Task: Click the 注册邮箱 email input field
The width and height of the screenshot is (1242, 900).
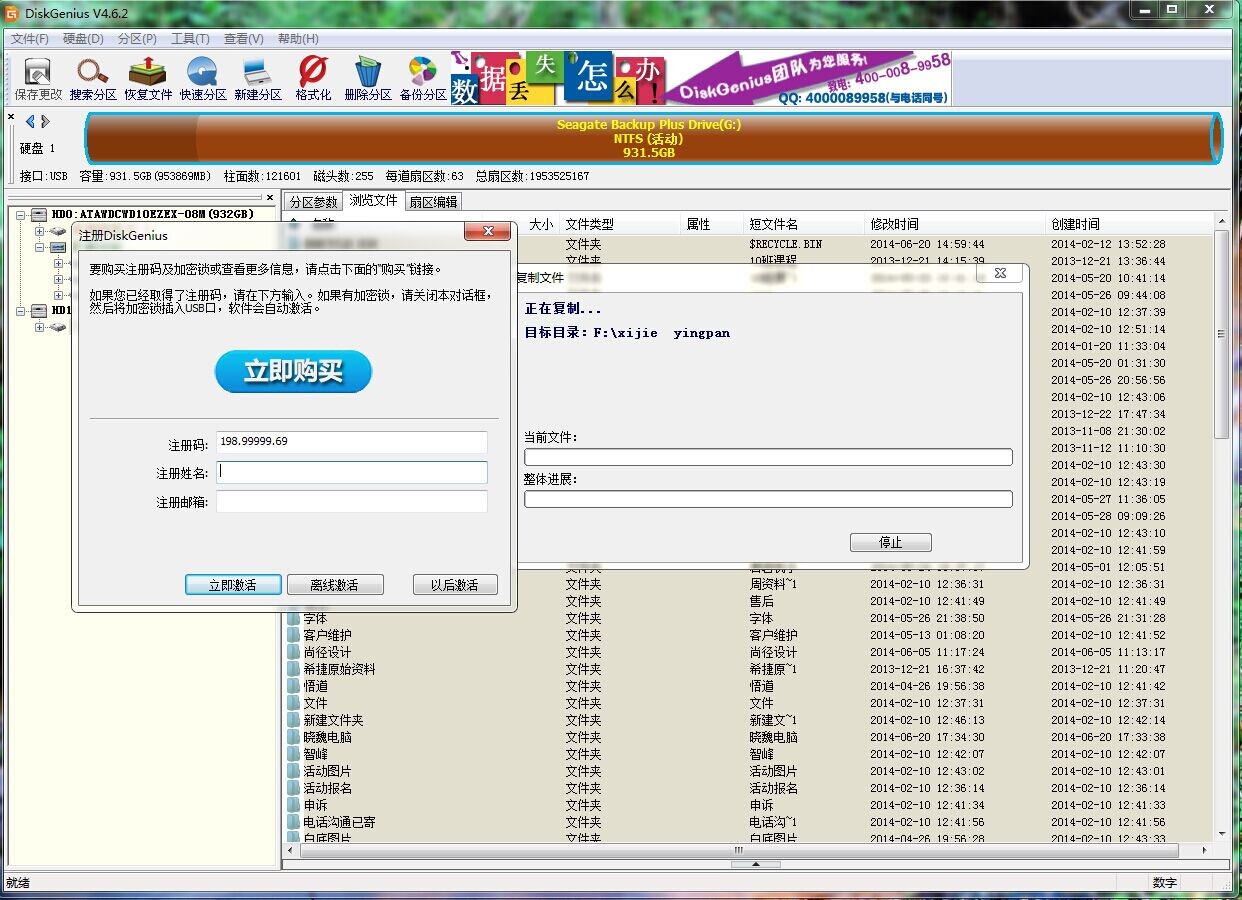Action: (x=352, y=501)
